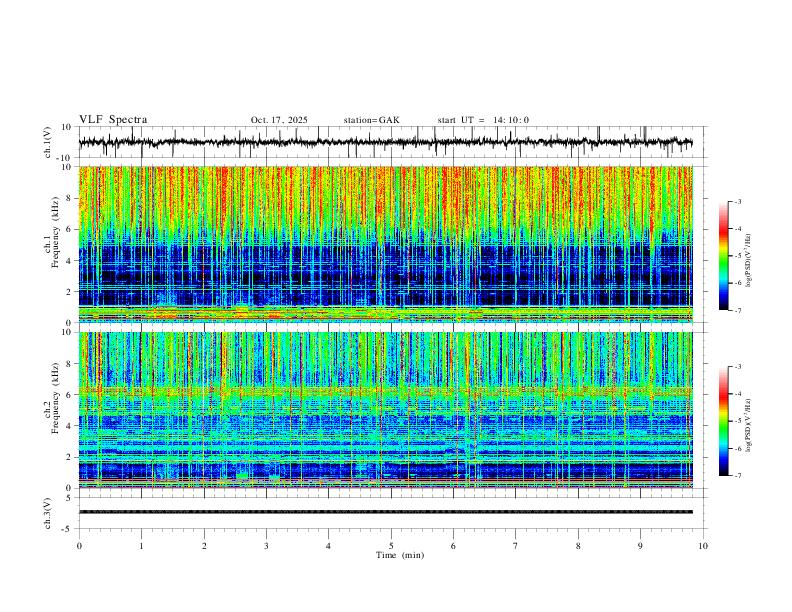Click the ch.1 color scale bar
The height and width of the screenshot is (612, 792).
click(x=723, y=256)
